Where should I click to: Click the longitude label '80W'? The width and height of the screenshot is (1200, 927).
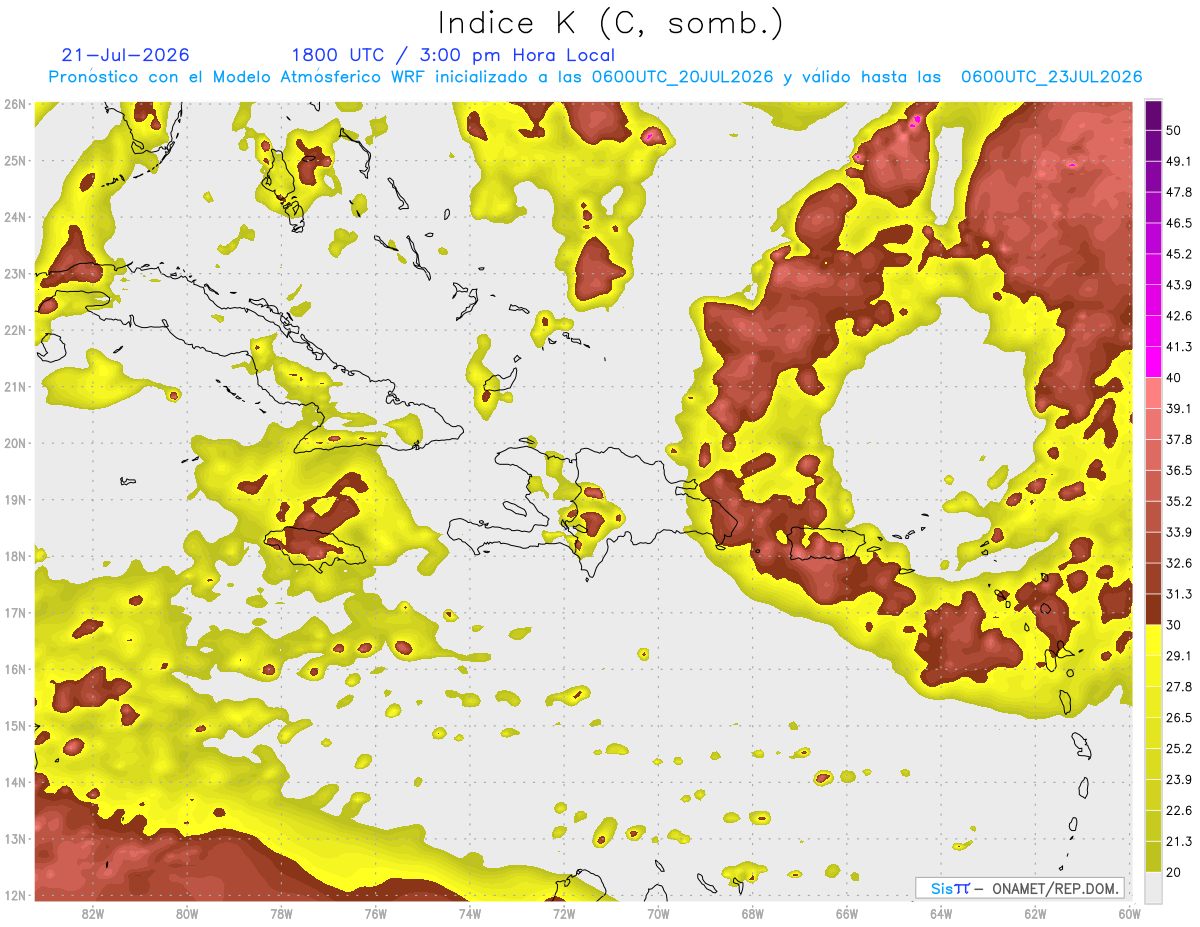point(186,913)
